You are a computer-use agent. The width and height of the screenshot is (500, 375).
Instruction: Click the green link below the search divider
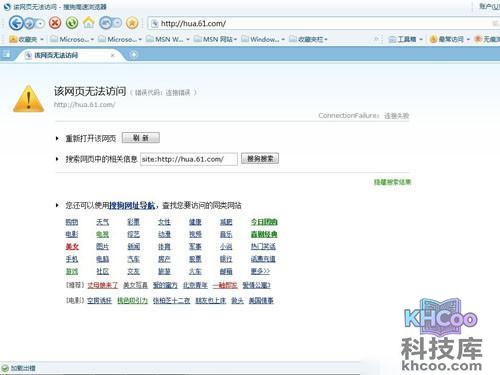(392, 182)
